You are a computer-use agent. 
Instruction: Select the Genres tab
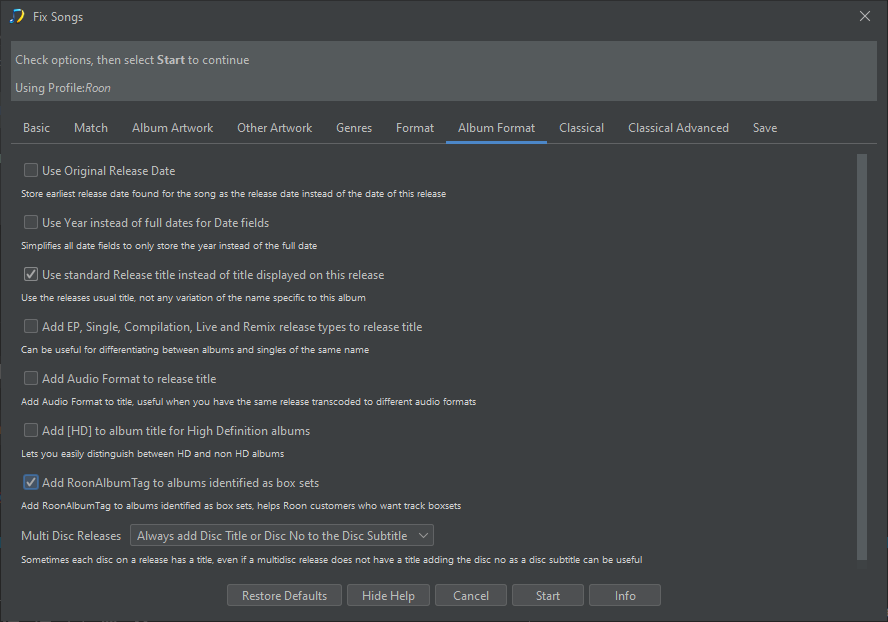[x=354, y=128]
